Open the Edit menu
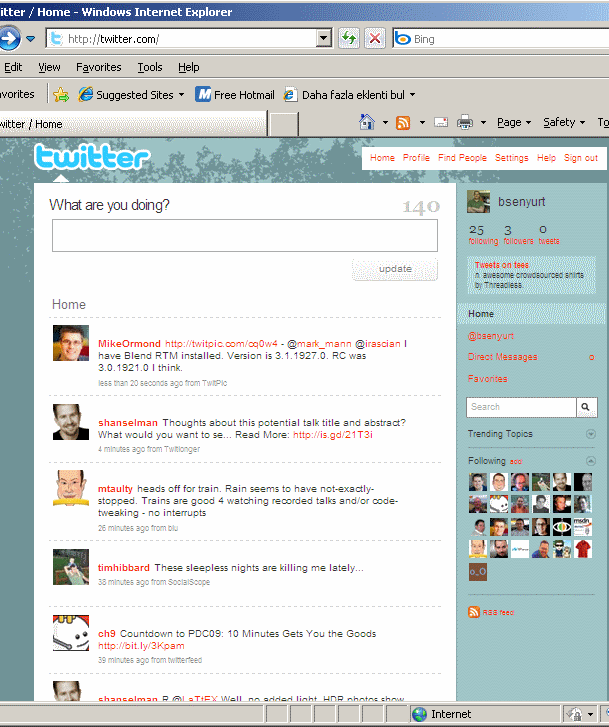609x727 pixels. click(x=13, y=67)
